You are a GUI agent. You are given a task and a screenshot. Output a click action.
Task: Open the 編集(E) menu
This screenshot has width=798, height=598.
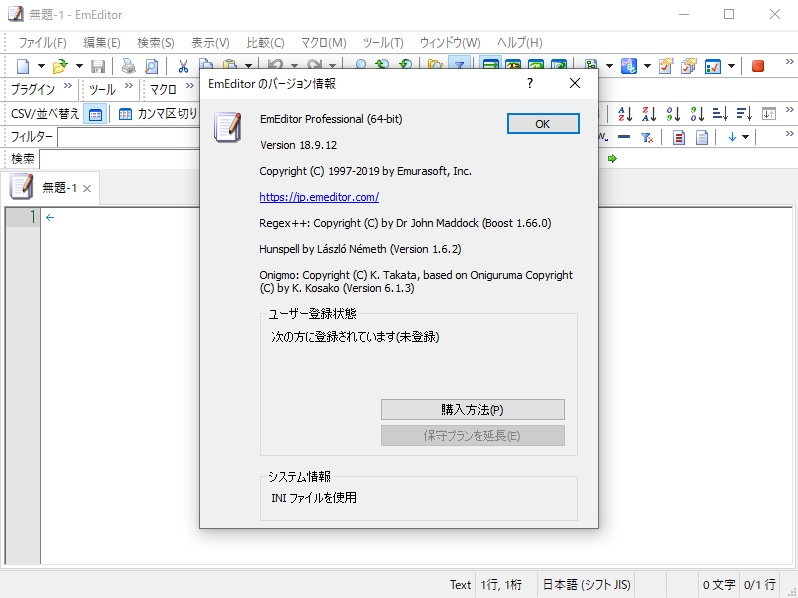tap(102, 43)
